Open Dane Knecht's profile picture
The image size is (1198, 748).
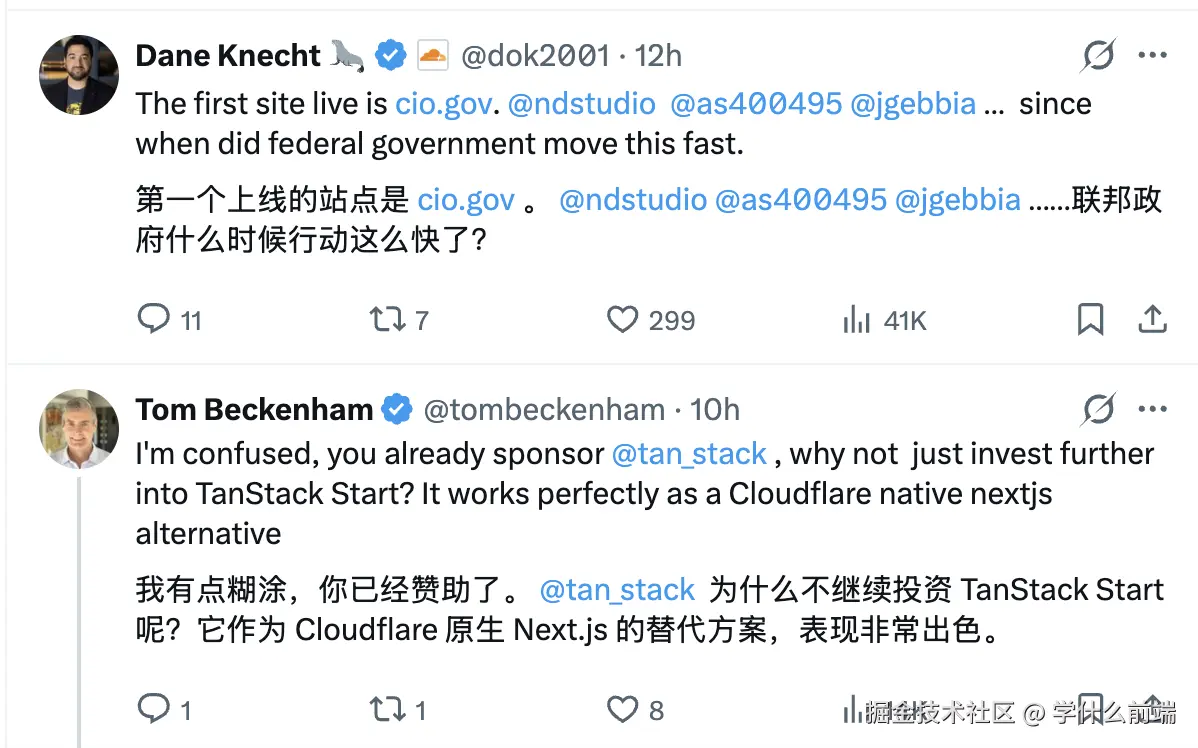tap(79, 75)
